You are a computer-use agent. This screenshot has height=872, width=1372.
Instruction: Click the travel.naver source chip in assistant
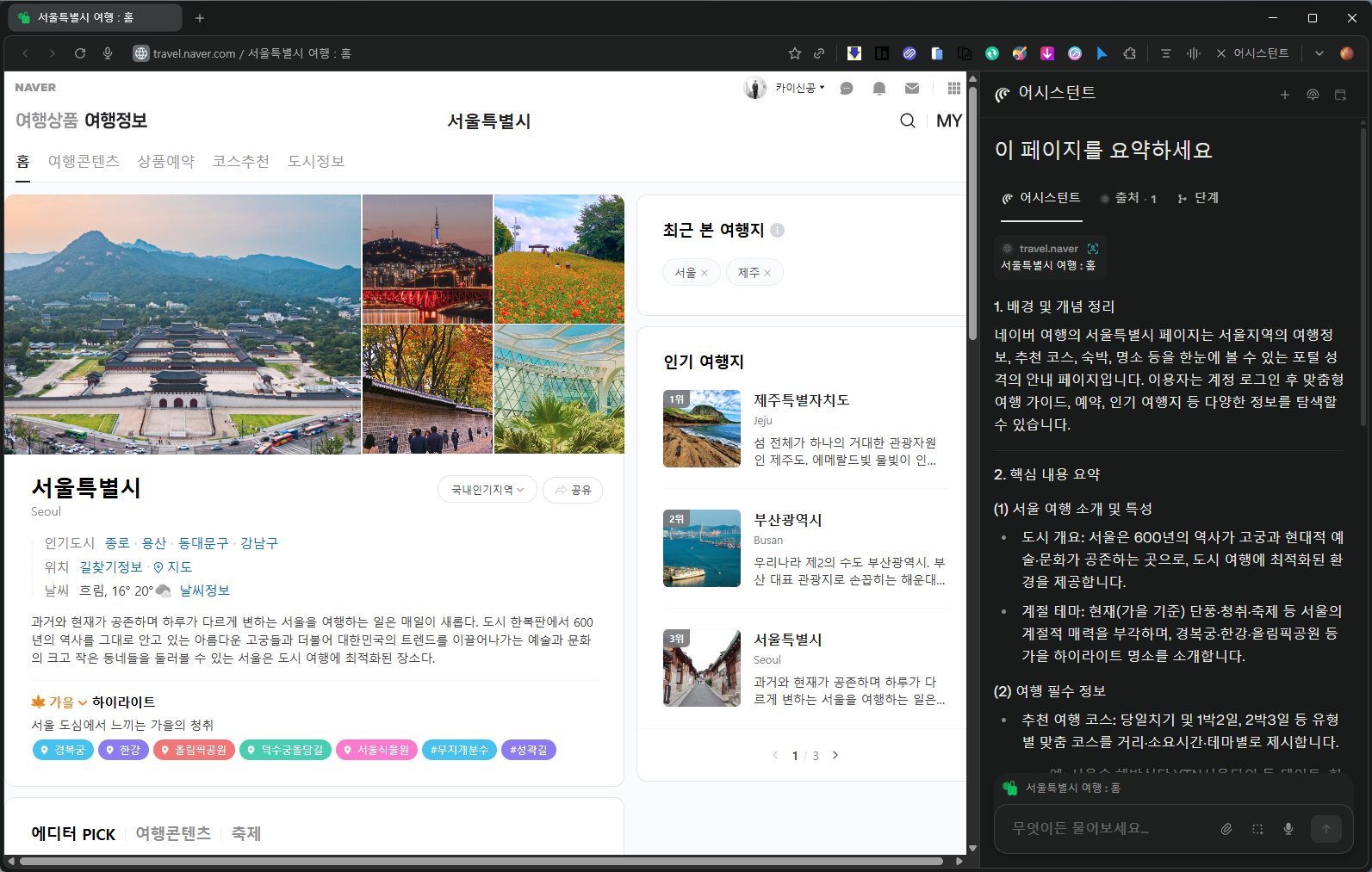click(1050, 257)
